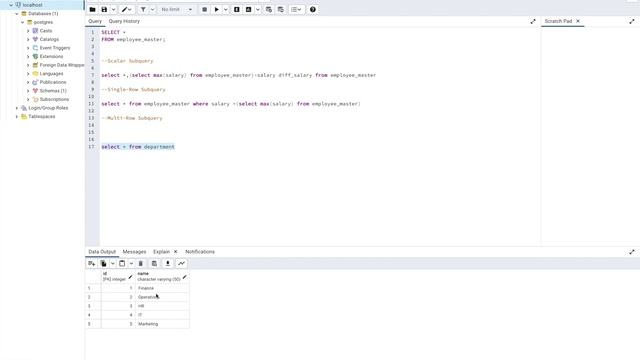Image resolution: width=640 pixels, height=360 pixels.
Task: Save the query file
Action: [104, 9]
